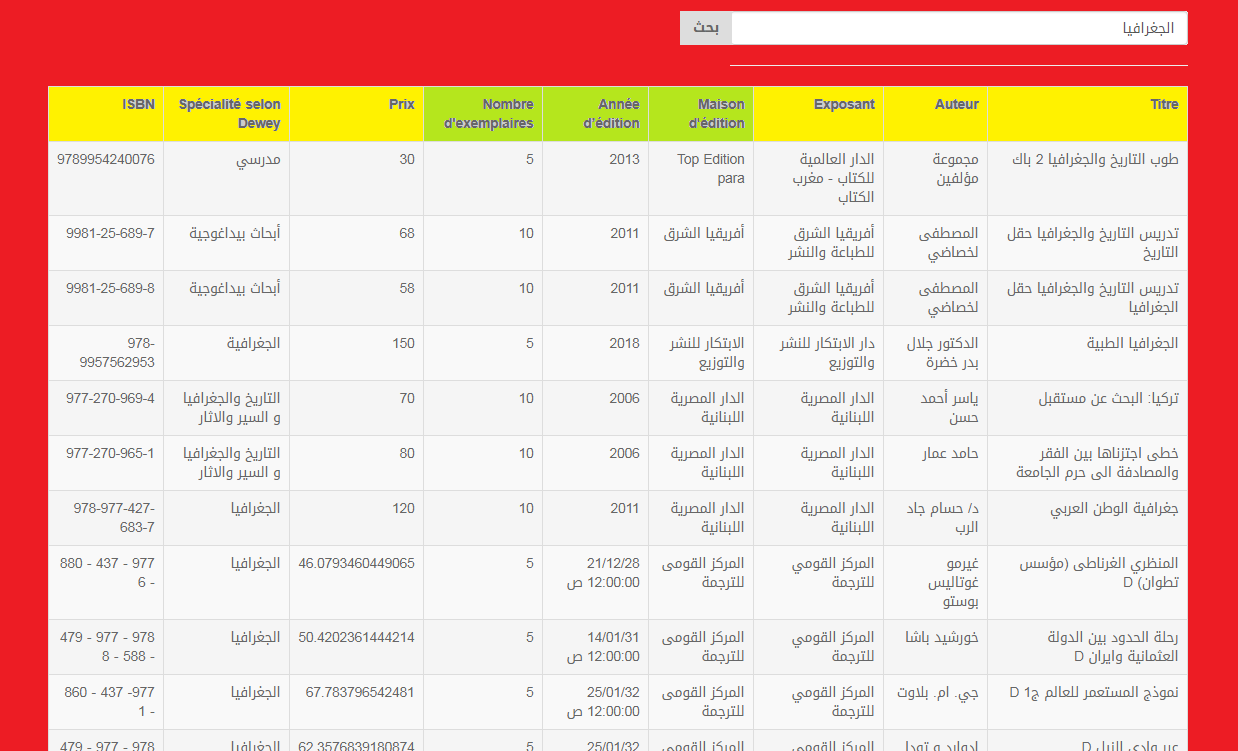Click title تركيا: البحث عن مستقبل

coord(1109,398)
